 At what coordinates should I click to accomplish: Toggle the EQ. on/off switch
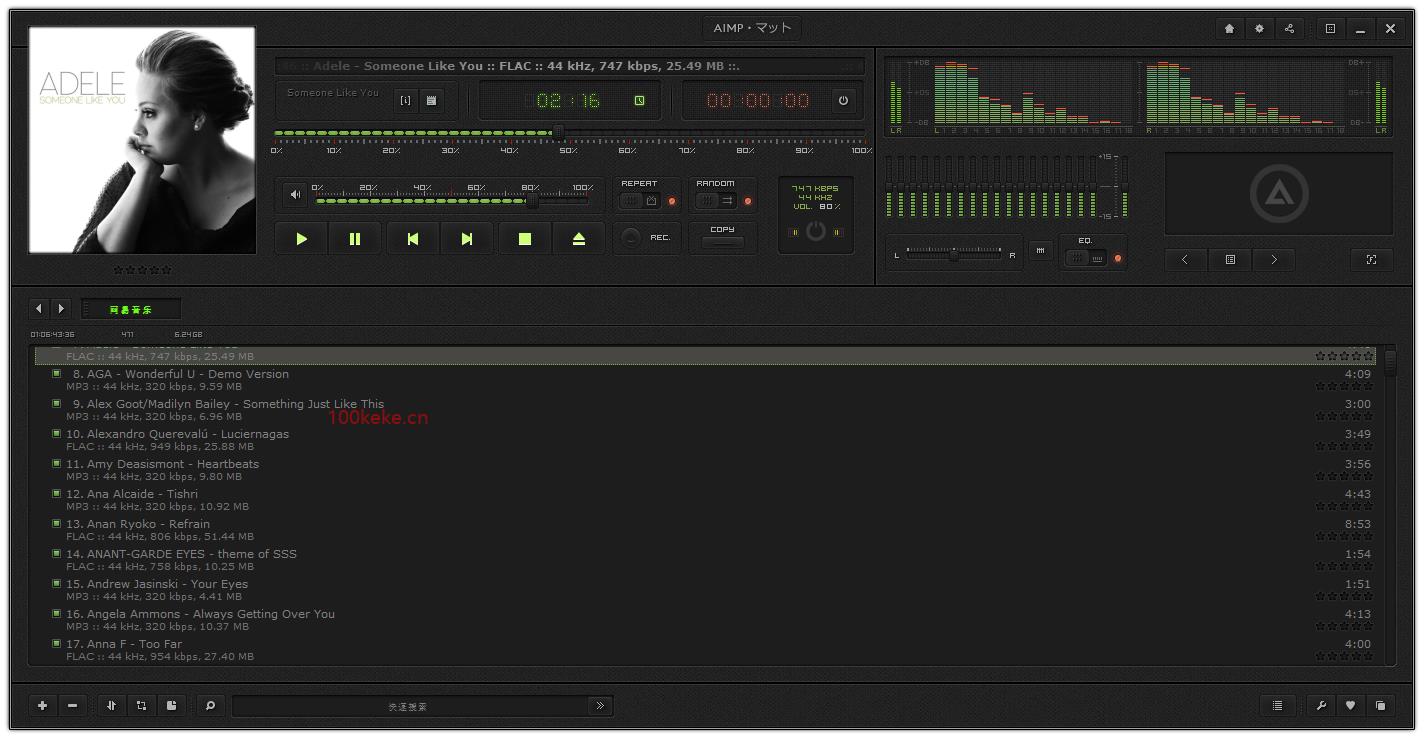1086,258
